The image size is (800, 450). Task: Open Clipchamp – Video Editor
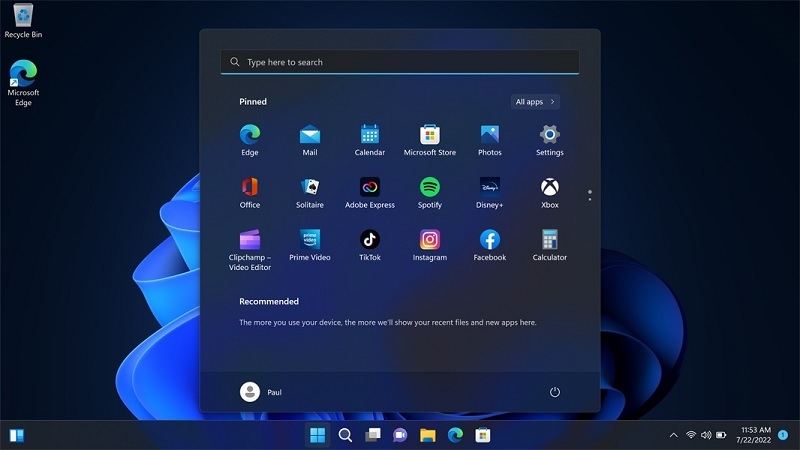tap(249, 250)
